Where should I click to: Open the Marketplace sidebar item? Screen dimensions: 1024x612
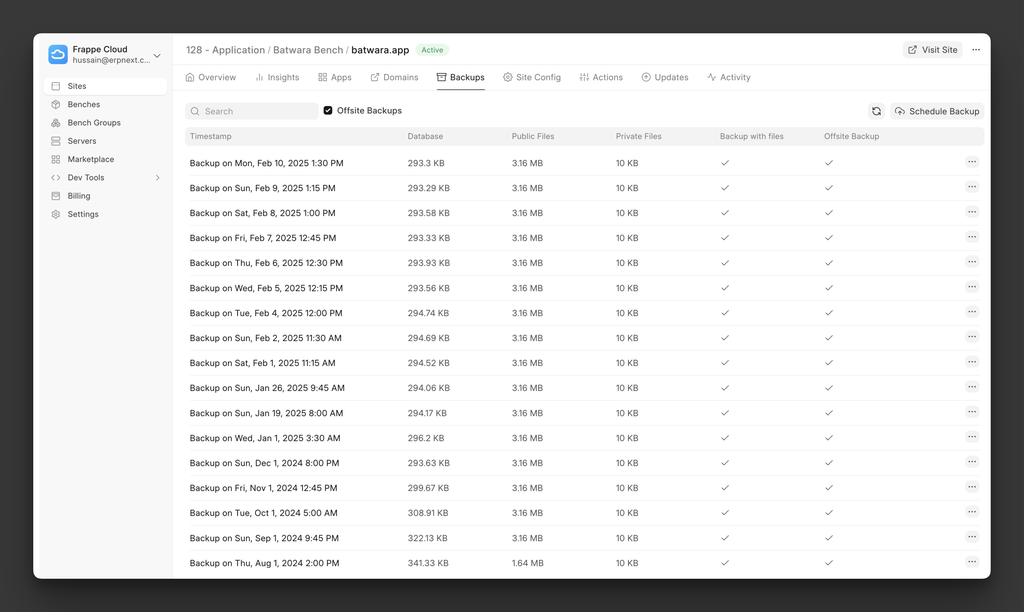pos(90,159)
